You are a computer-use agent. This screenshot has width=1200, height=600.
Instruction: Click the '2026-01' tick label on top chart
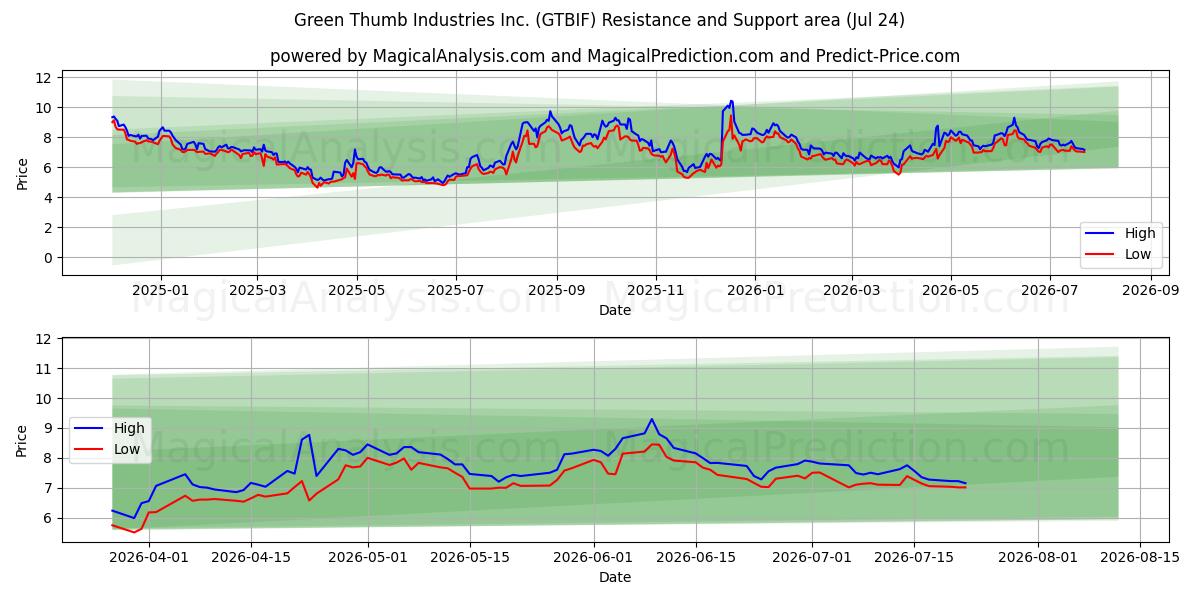pyautogui.click(x=755, y=289)
